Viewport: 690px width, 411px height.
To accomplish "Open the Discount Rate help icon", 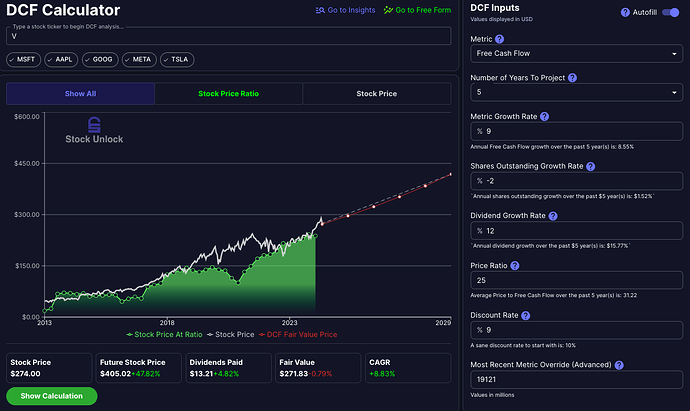I will click(525, 316).
